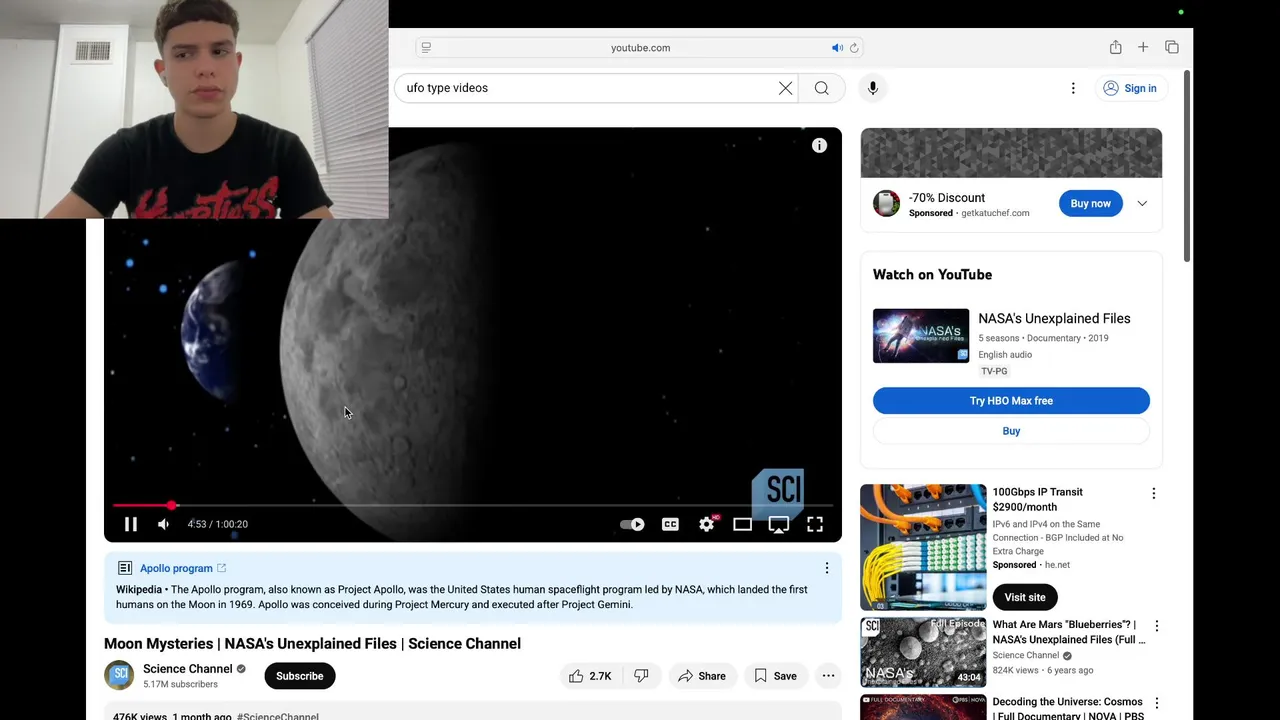1280x720 pixels.
Task: Open AirPlay casting icon
Action: 779,524
